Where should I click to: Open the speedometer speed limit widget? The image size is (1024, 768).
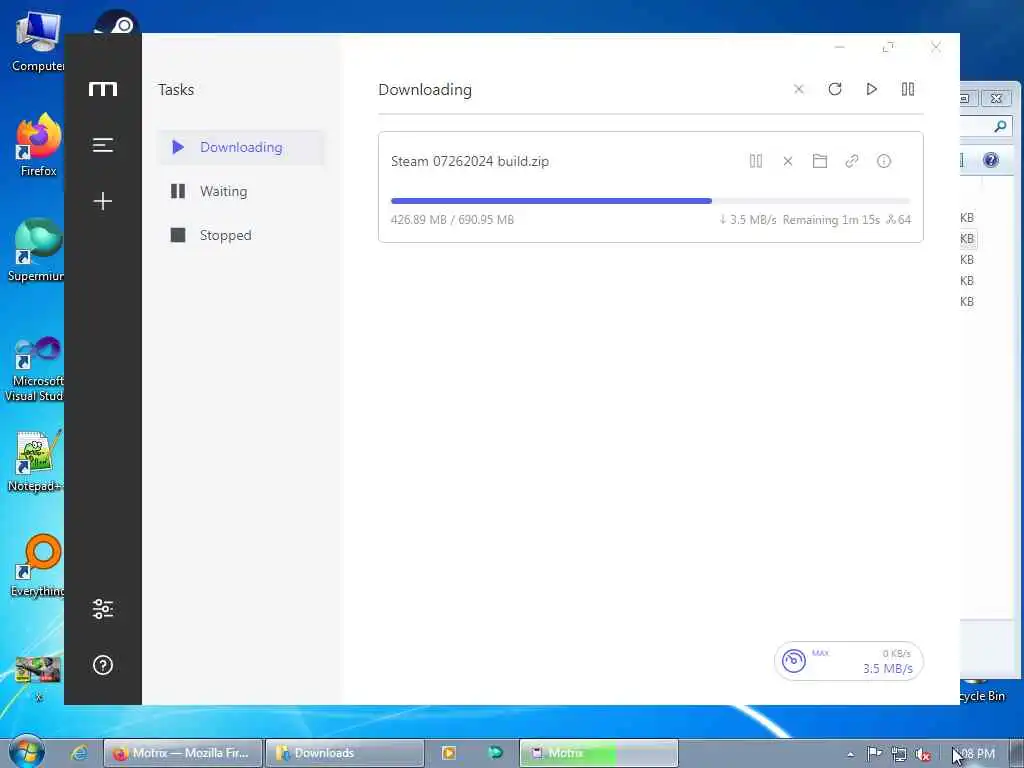(x=793, y=661)
